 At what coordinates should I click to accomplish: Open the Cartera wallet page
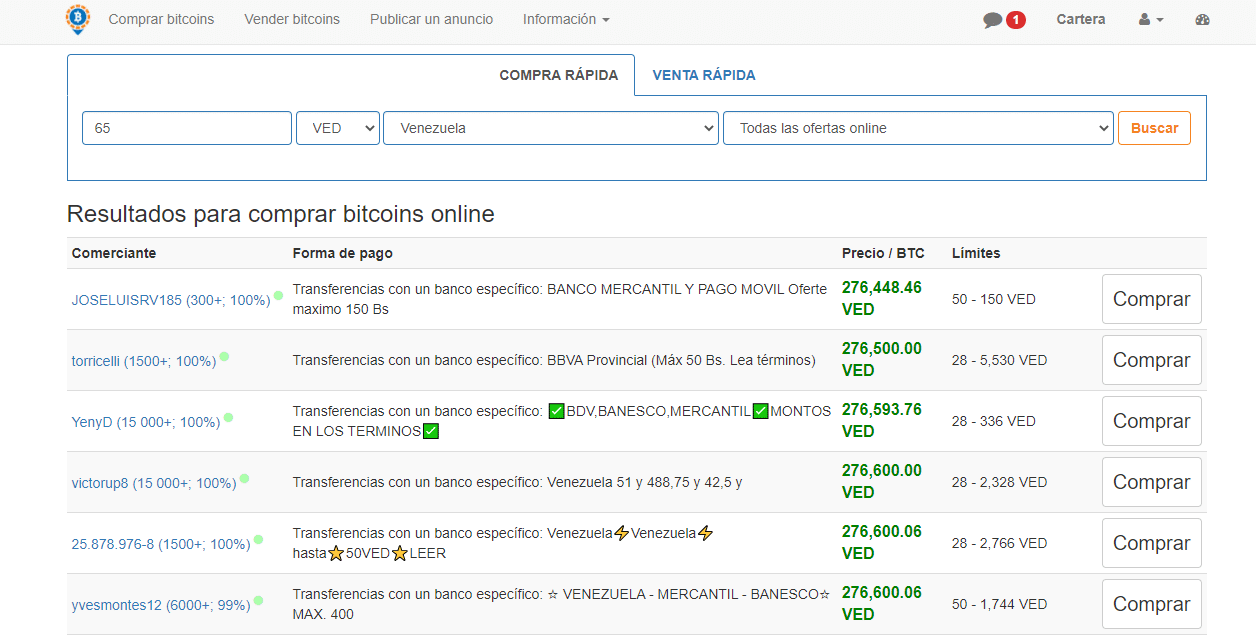pyautogui.click(x=1081, y=19)
